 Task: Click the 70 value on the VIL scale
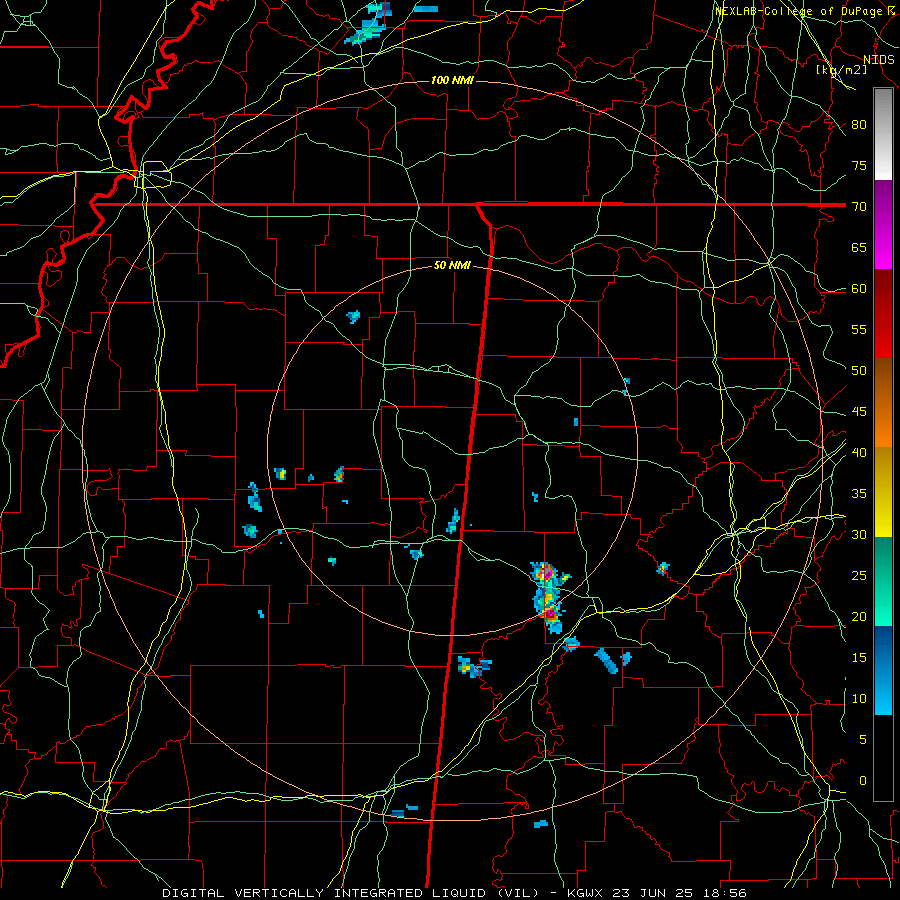coord(859,206)
